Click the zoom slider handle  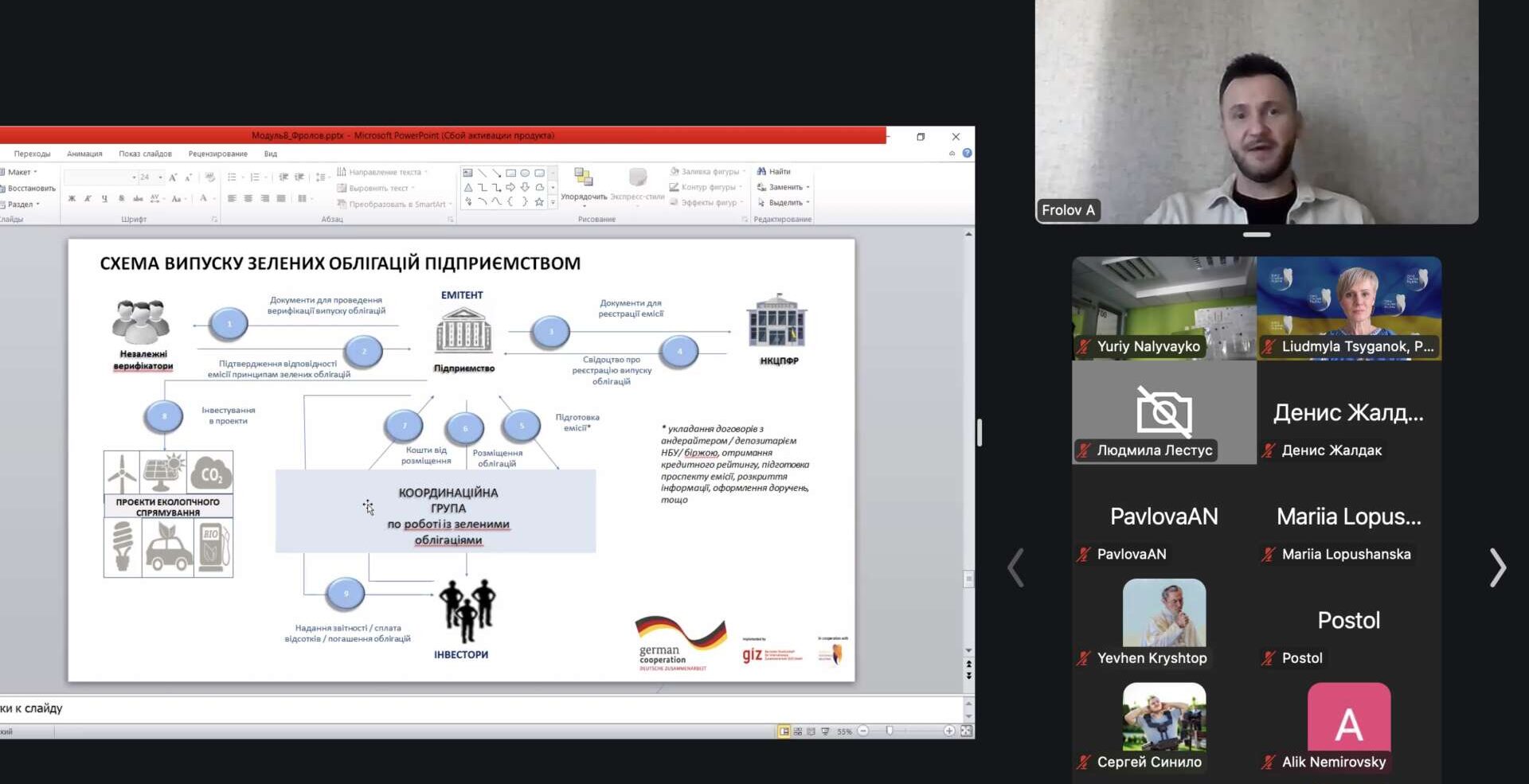pyautogui.click(x=890, y=731)
